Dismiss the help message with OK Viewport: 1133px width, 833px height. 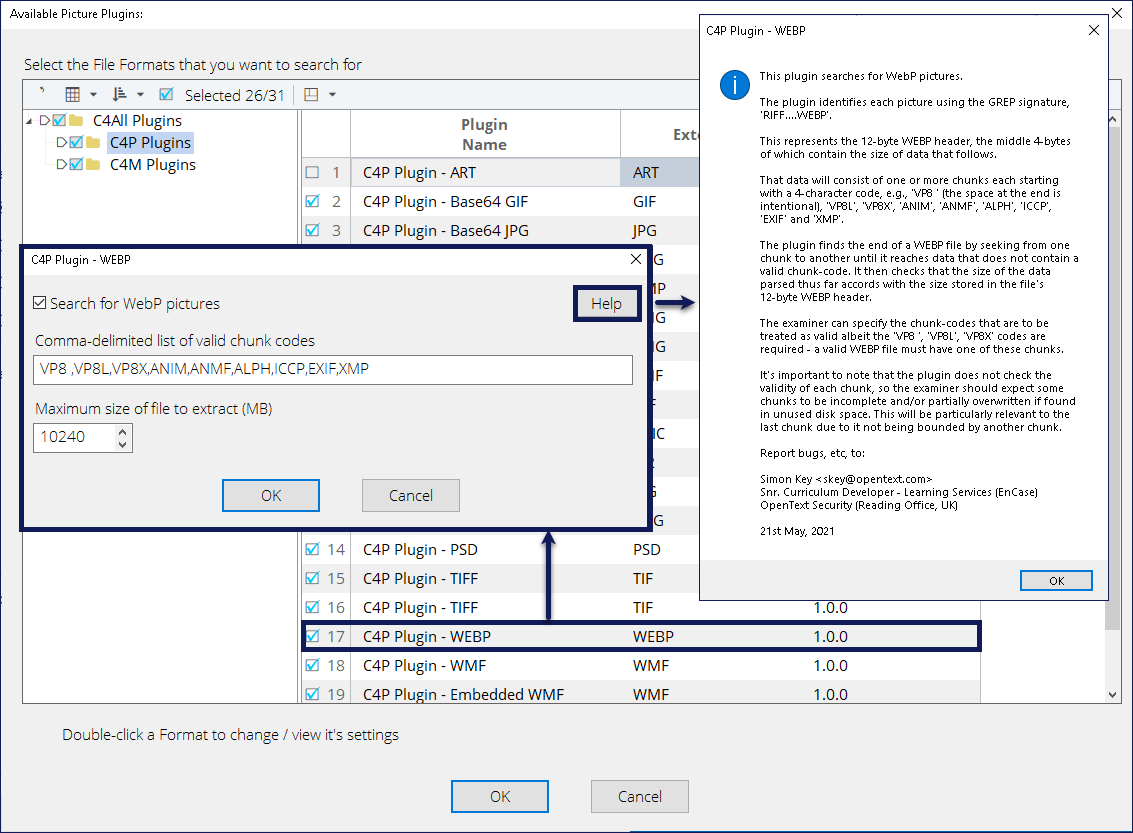pyautogui.click(x=1056, y=580)
